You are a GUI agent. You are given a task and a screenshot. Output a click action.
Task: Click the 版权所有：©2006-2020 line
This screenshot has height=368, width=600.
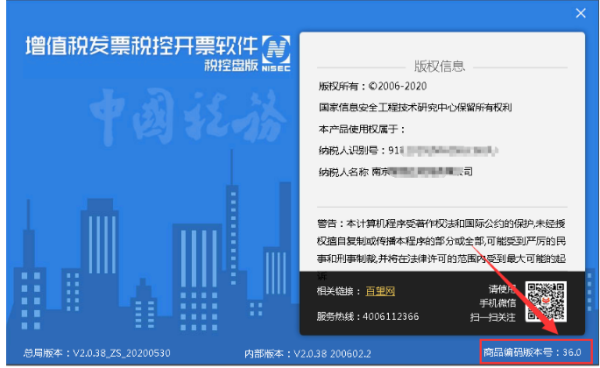tap(373, 86)
